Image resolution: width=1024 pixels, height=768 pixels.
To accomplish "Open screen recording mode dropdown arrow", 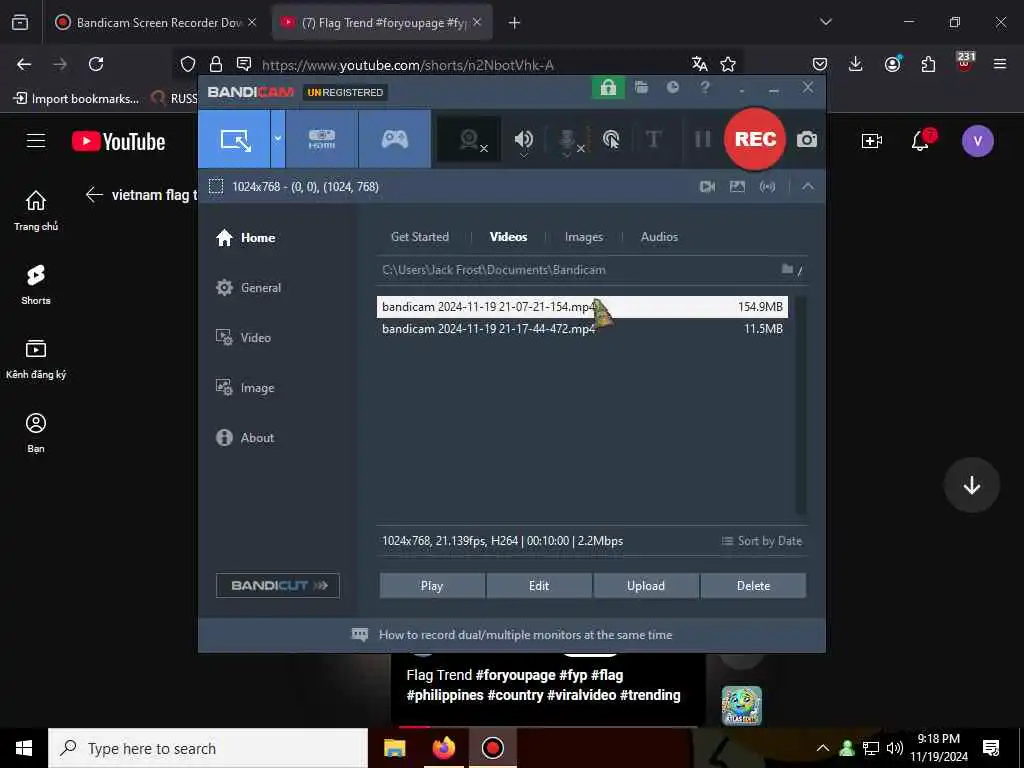I will [278, 139].
